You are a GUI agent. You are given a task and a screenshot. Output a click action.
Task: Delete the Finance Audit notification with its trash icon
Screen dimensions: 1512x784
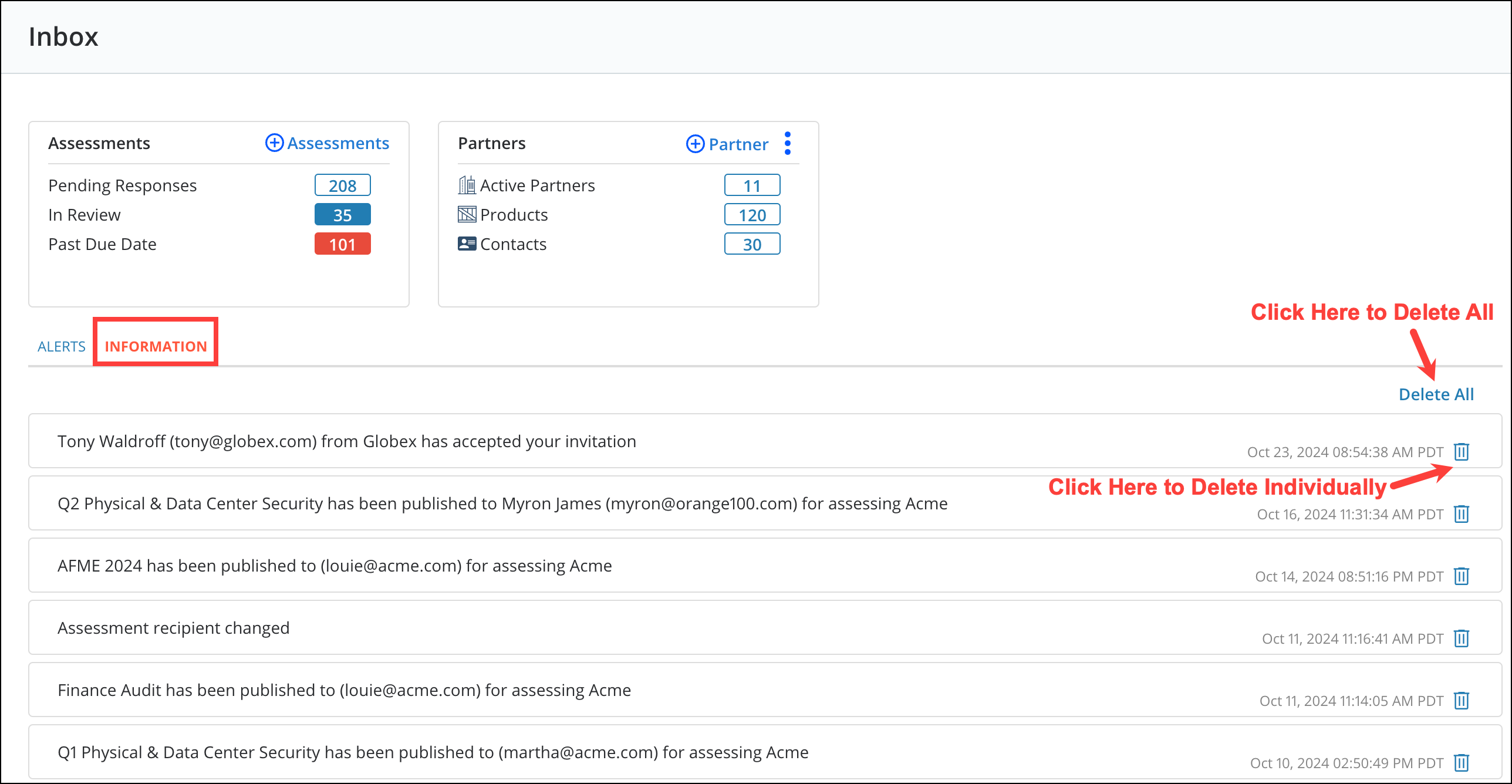[1460, 701]
